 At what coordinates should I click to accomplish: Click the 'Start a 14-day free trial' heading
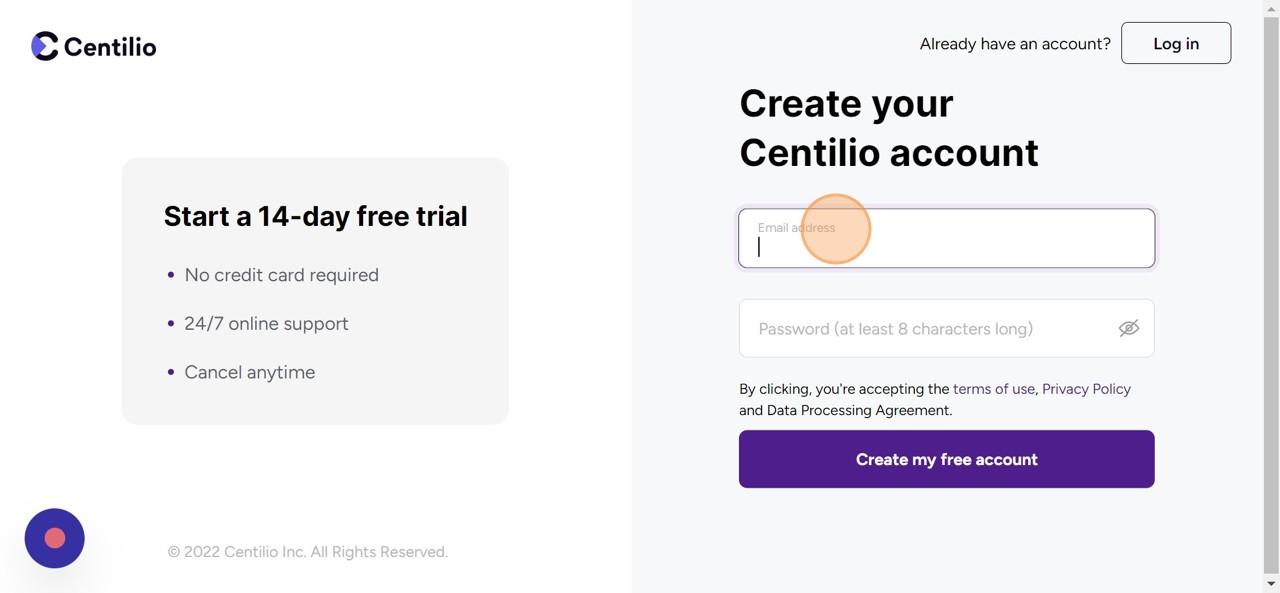pyautogui.click(x=315, y=216)
